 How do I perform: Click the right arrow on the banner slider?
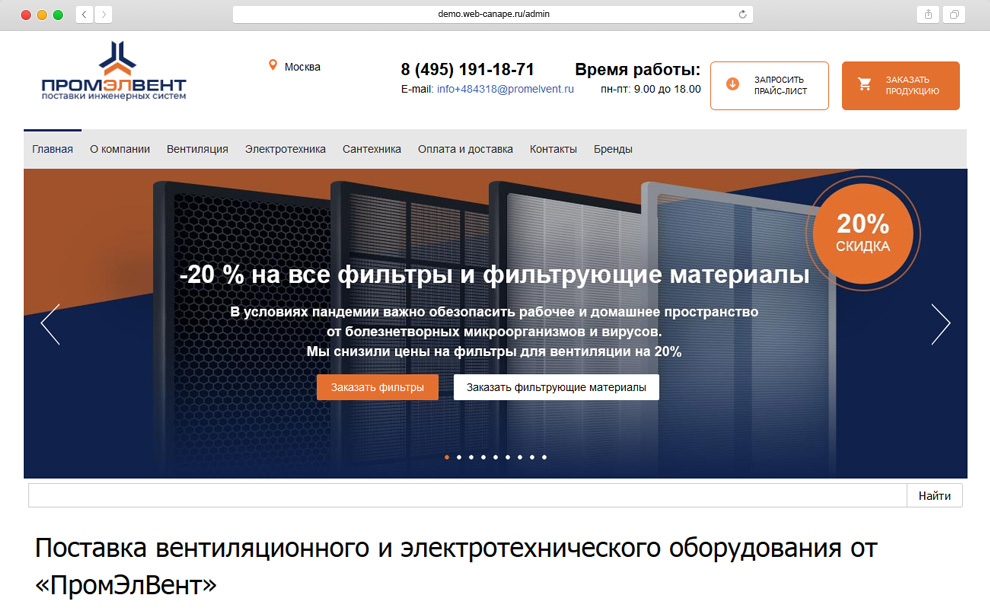click(941, 324)
